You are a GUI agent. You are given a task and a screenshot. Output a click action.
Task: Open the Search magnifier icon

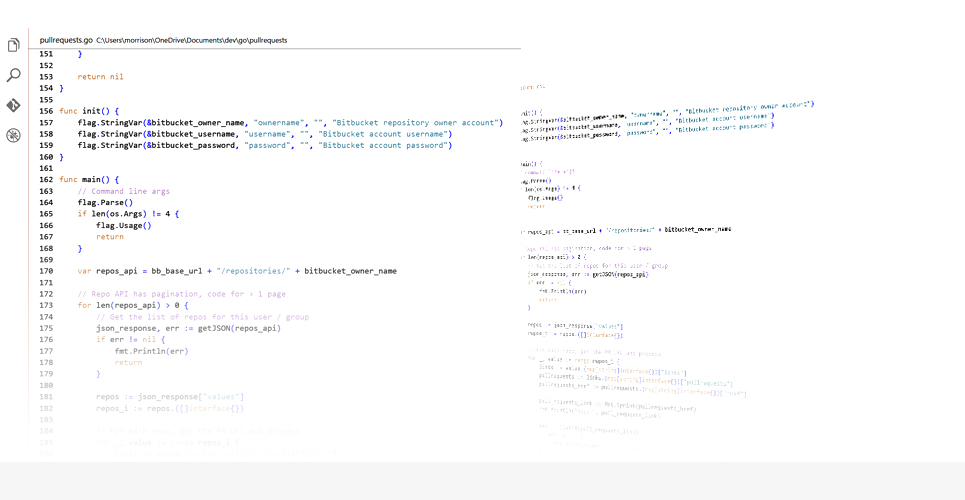click(x=14, y=75)
